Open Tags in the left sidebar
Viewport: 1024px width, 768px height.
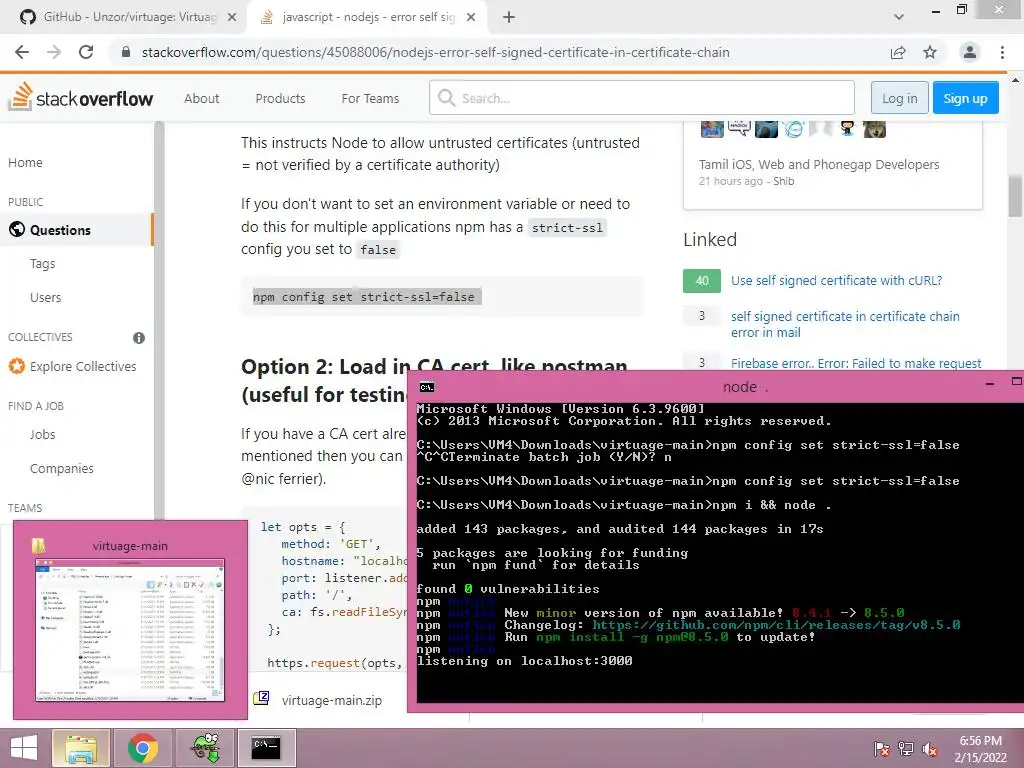click(x=42, y=264)
